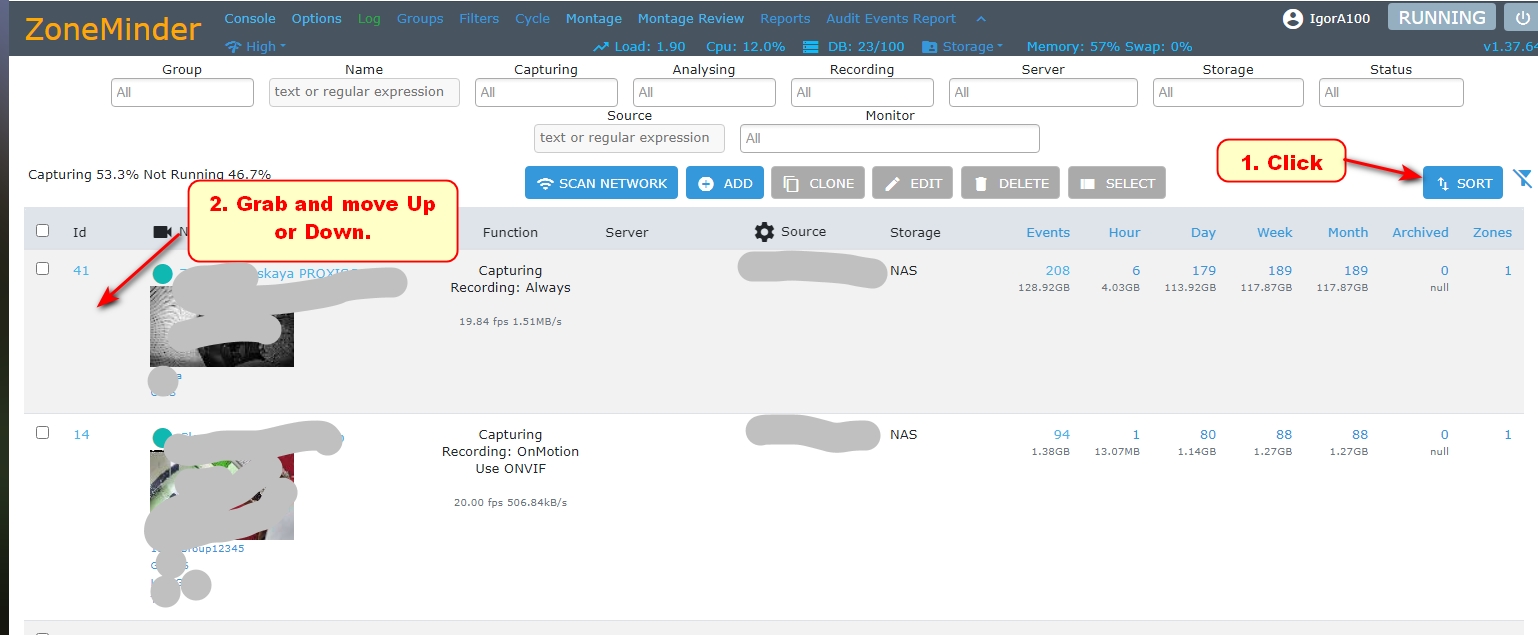Open the Storage filter dropdown

point(1228,92)
